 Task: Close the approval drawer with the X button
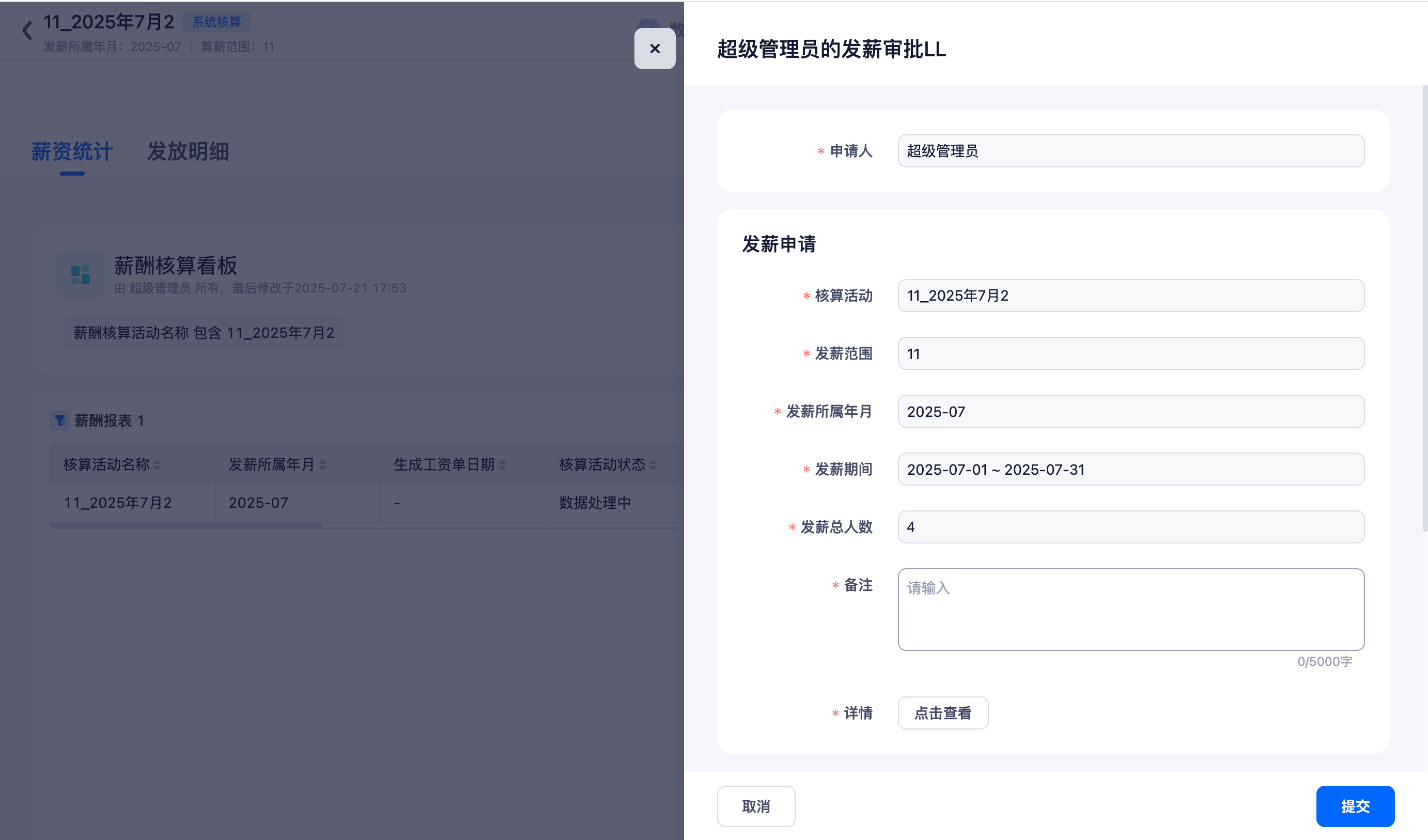655,49
